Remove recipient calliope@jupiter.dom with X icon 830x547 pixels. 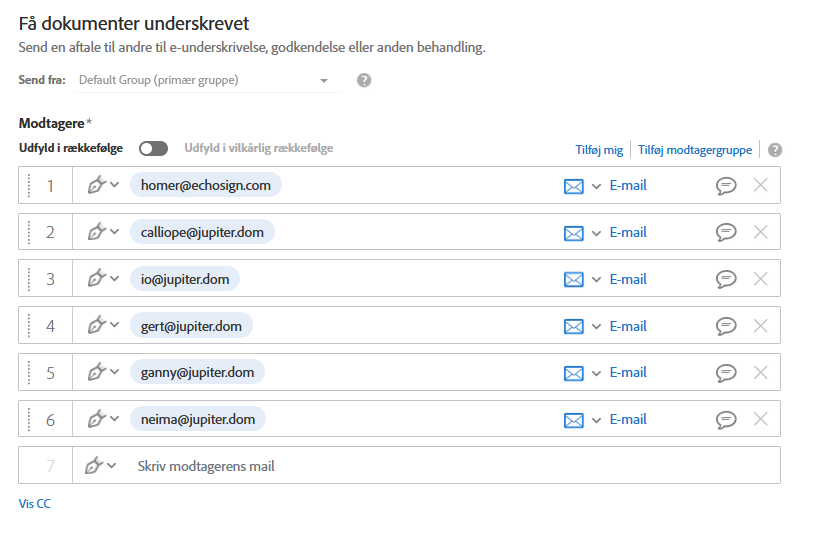pos(760,232)
